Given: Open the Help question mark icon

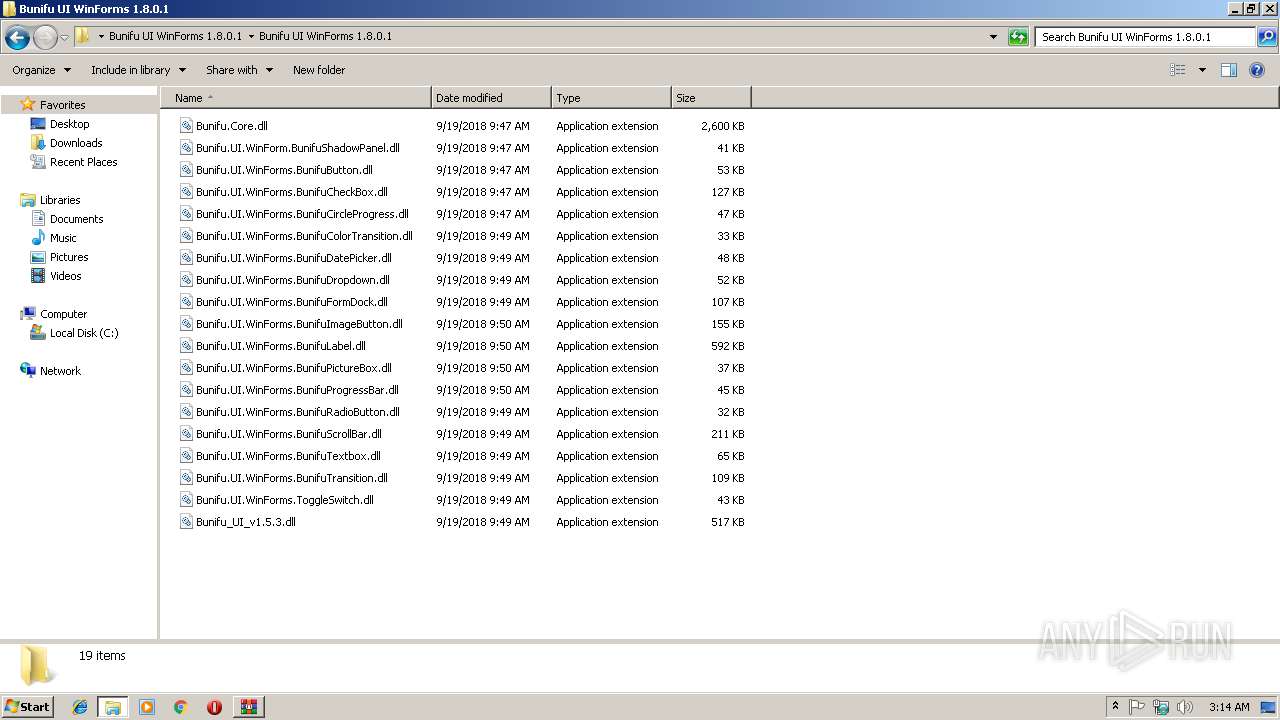Looking at the screenshot, I should [1258, 70].
